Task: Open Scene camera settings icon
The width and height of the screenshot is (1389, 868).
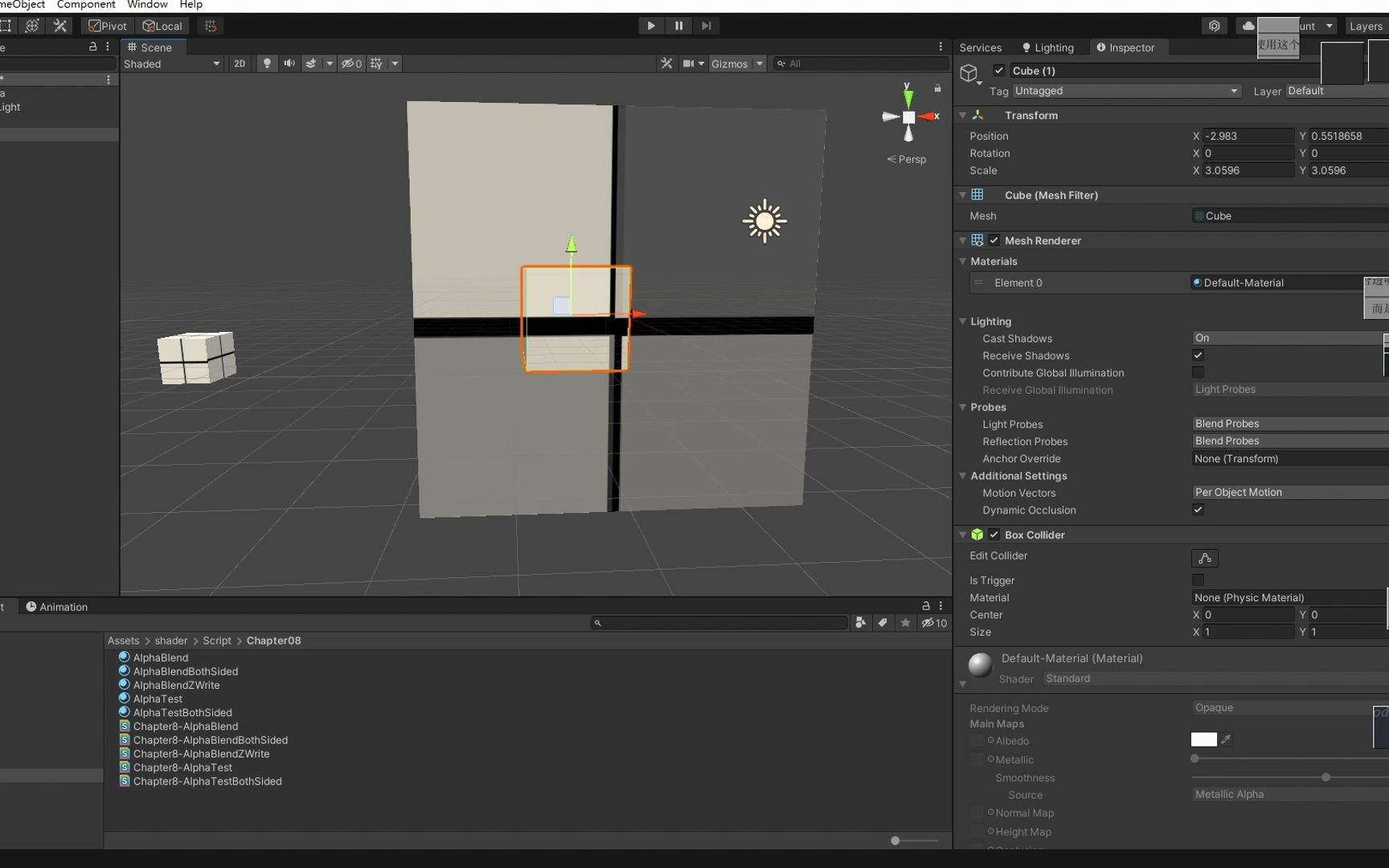Action: point(688,63)
